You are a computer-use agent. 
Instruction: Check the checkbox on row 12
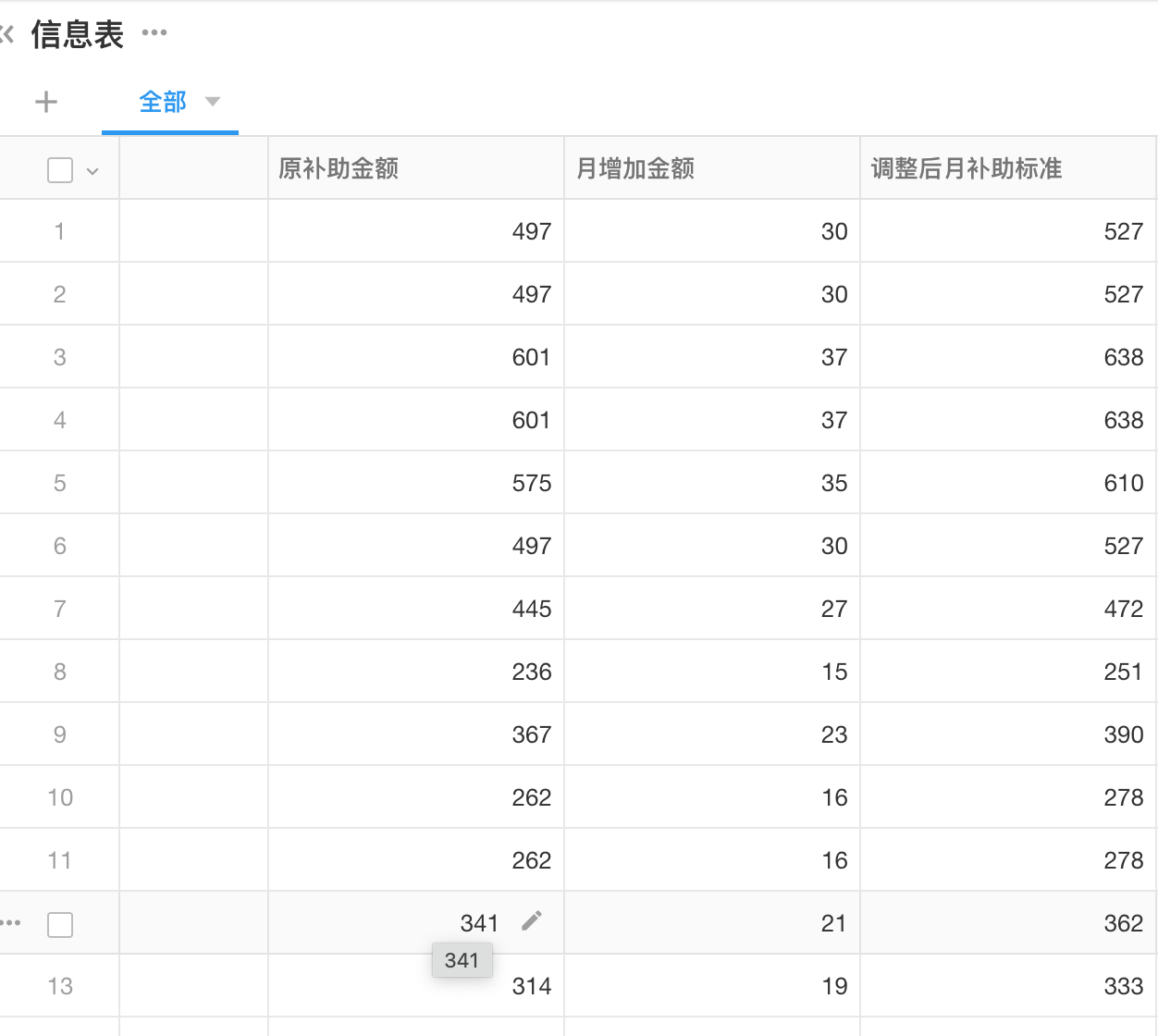tap(59, 923)
